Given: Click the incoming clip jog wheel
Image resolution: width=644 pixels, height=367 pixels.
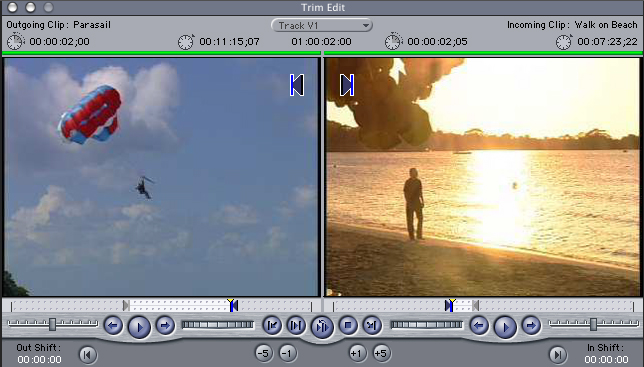Looking at the screenshot, I should click(x=427, y=325).
